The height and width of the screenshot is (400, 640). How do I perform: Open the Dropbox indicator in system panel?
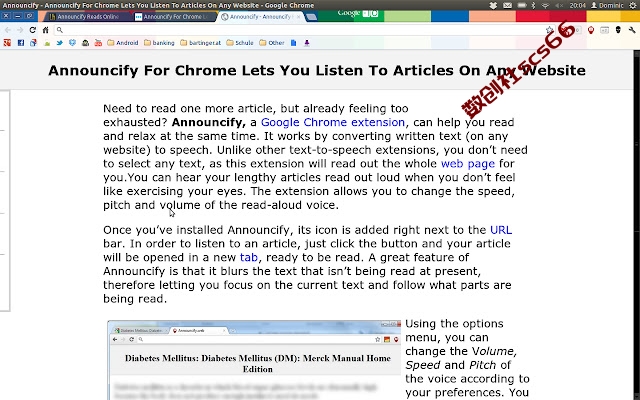pyautogui.click(x=493, y=5)
